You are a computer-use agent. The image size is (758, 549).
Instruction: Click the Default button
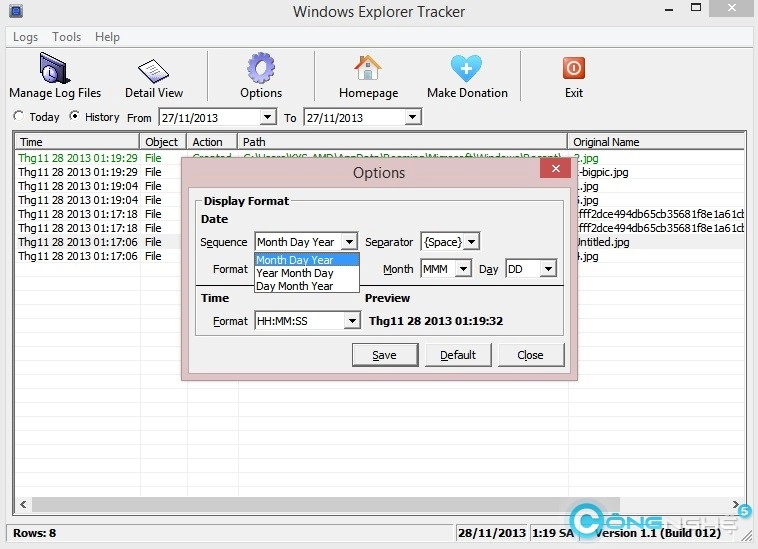coord(458,355)
